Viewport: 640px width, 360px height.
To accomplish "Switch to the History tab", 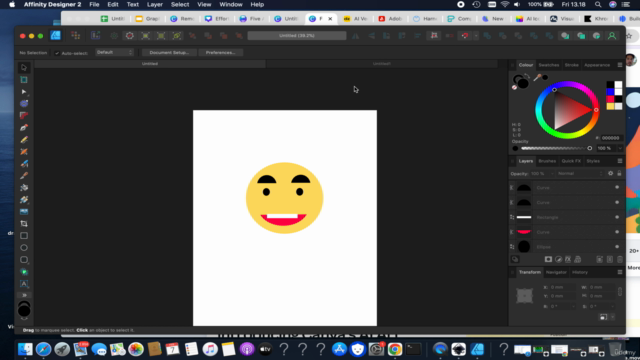I will [580, 272].
